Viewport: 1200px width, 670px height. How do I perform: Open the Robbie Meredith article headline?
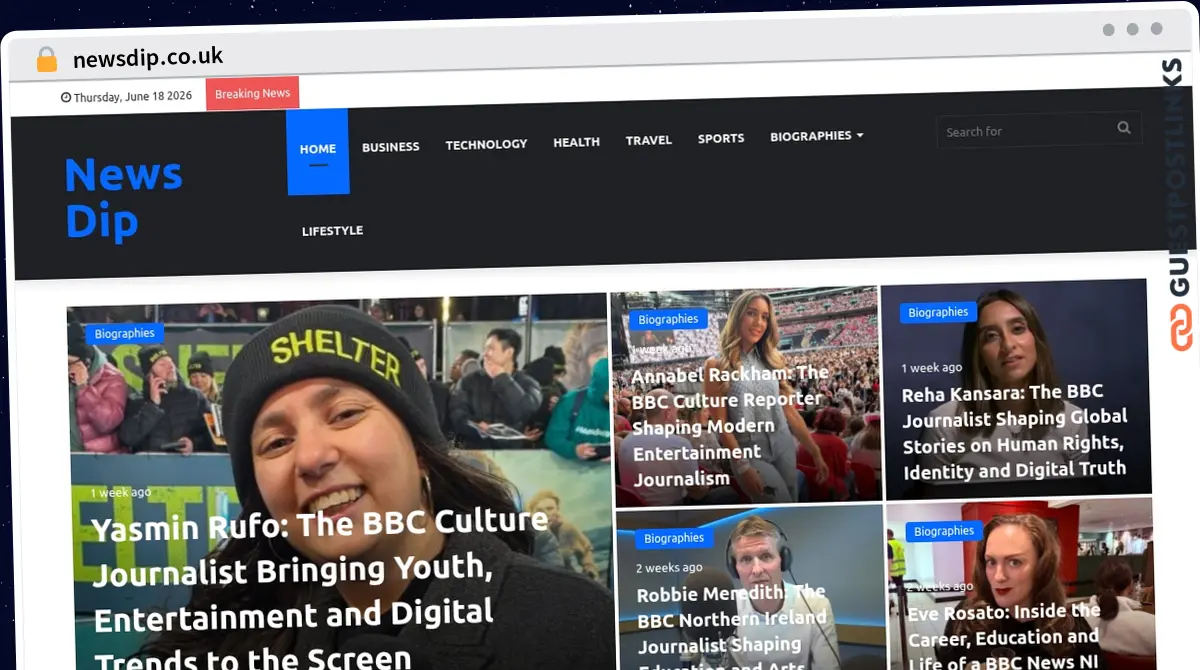[734, 628]
